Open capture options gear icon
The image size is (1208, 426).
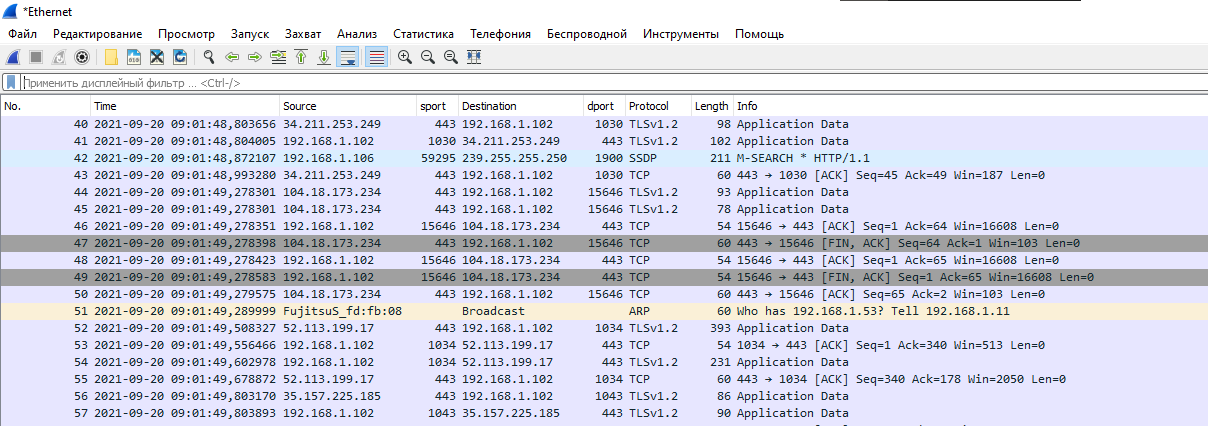(x=82, y=58)
